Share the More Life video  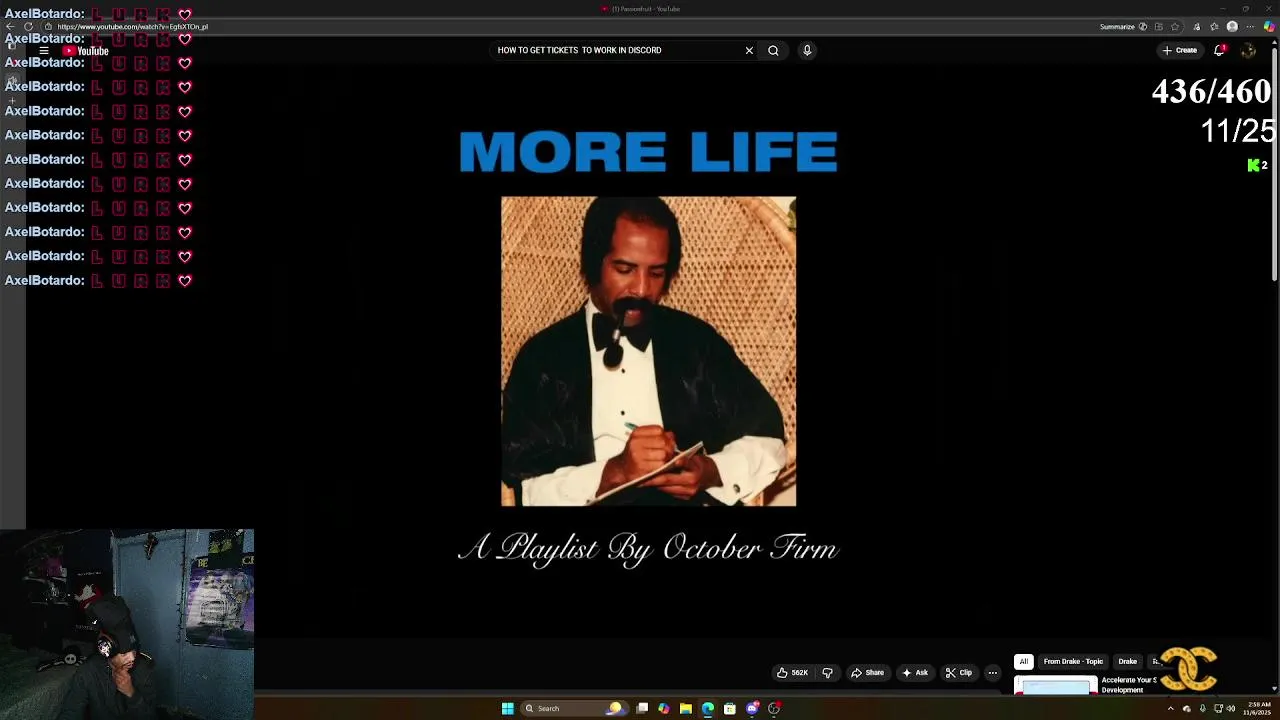867,673
